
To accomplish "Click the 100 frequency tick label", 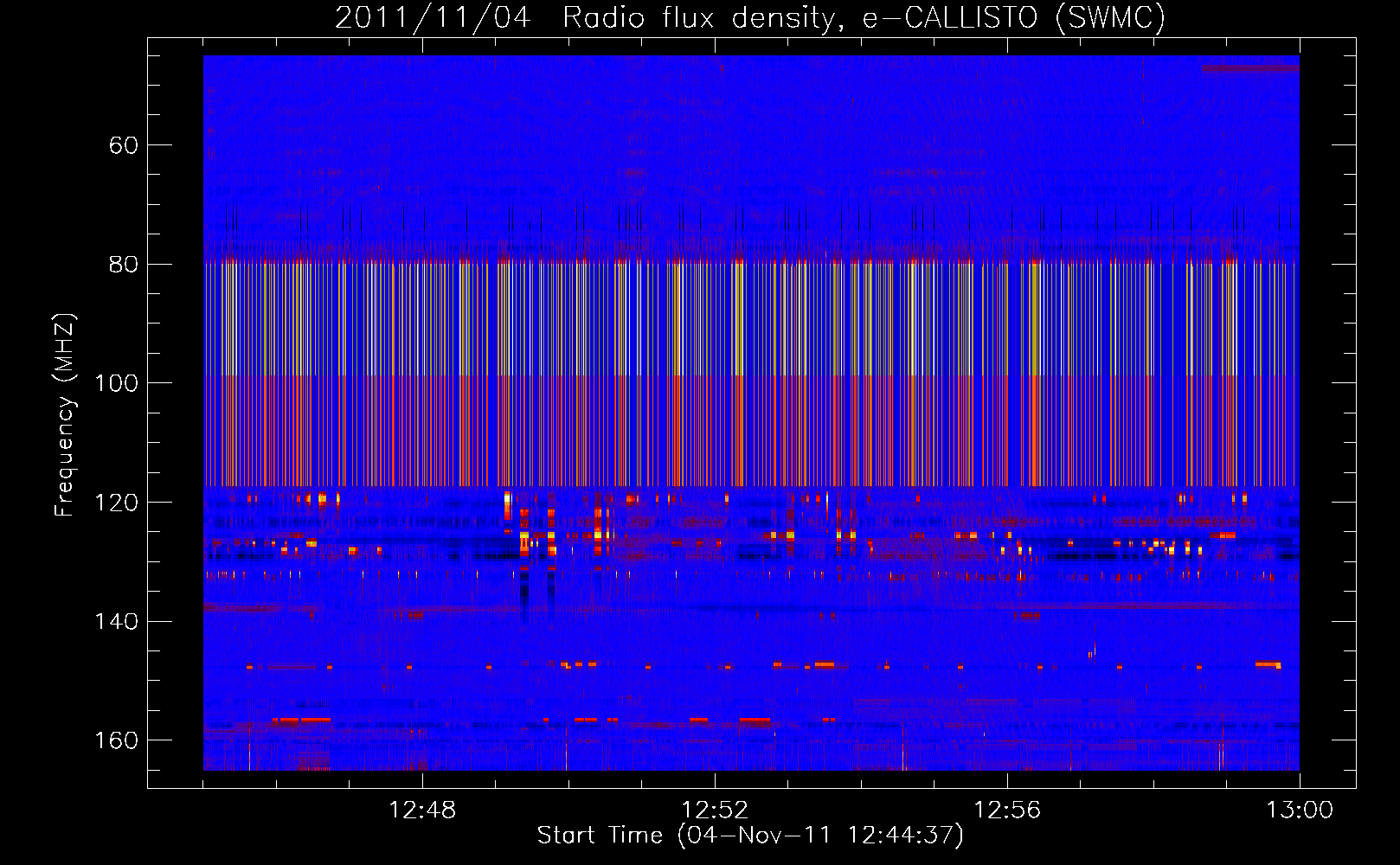I will coord(116,383).
